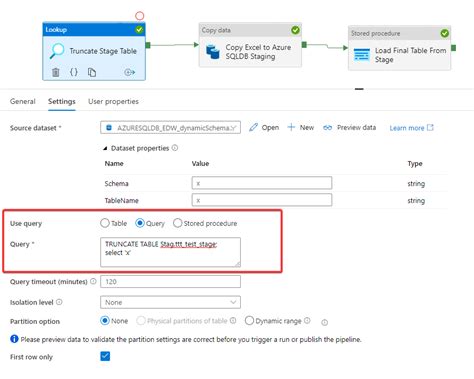Switch to the General tab
The image size is (474, 379).
23,101
